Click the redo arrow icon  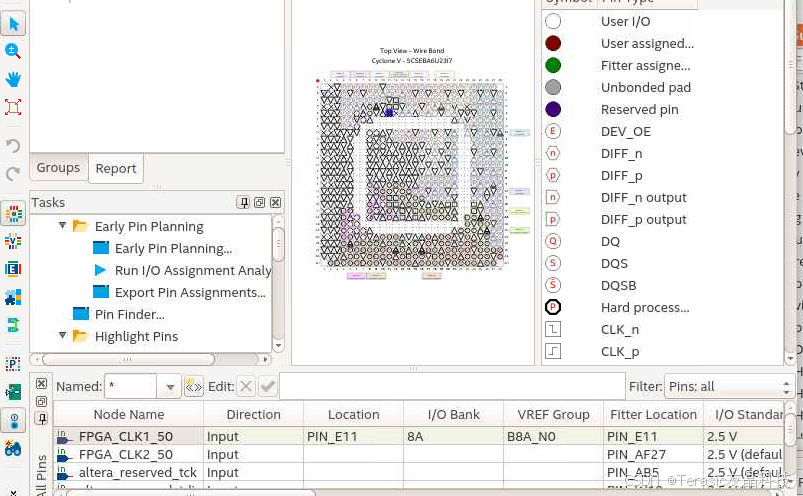tap(13, 174)
